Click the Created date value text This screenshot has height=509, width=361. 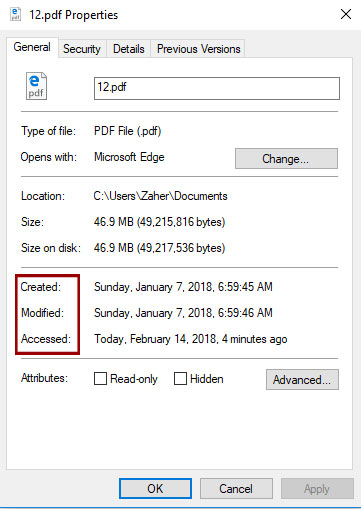(183, 287)
